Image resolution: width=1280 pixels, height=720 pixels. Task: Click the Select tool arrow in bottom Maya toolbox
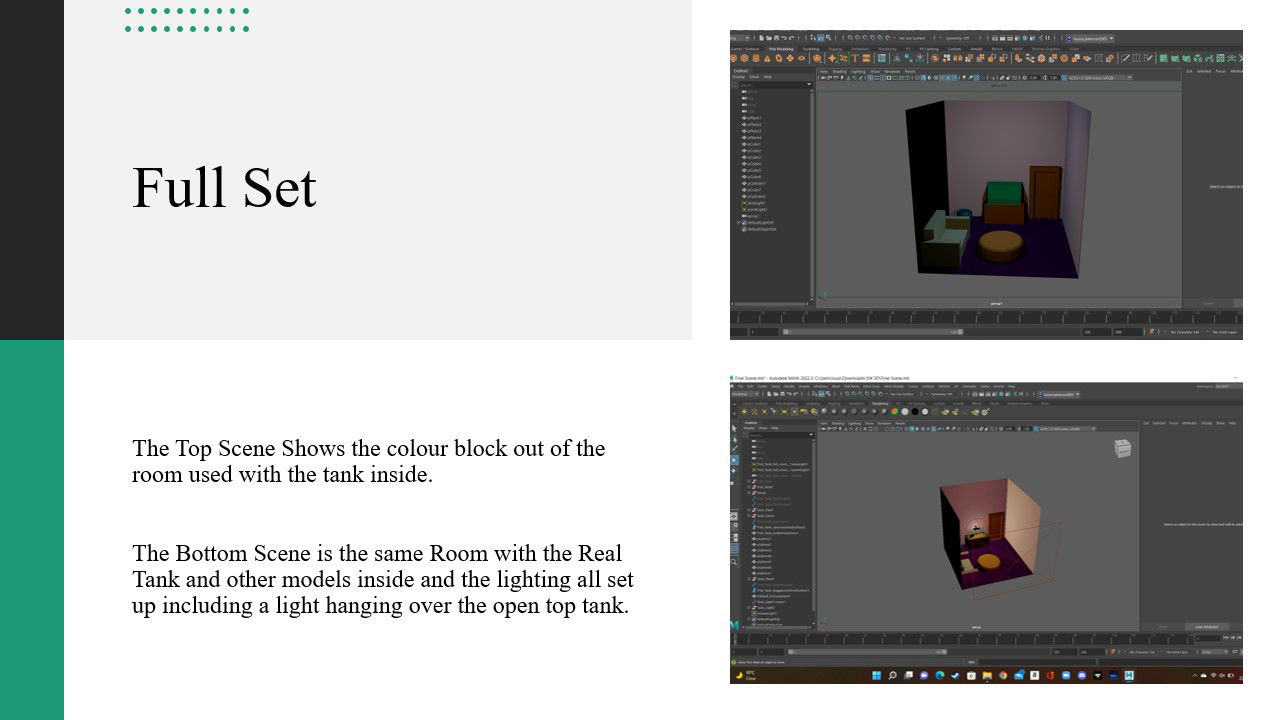pyautogui.click(x=734, y=427)
